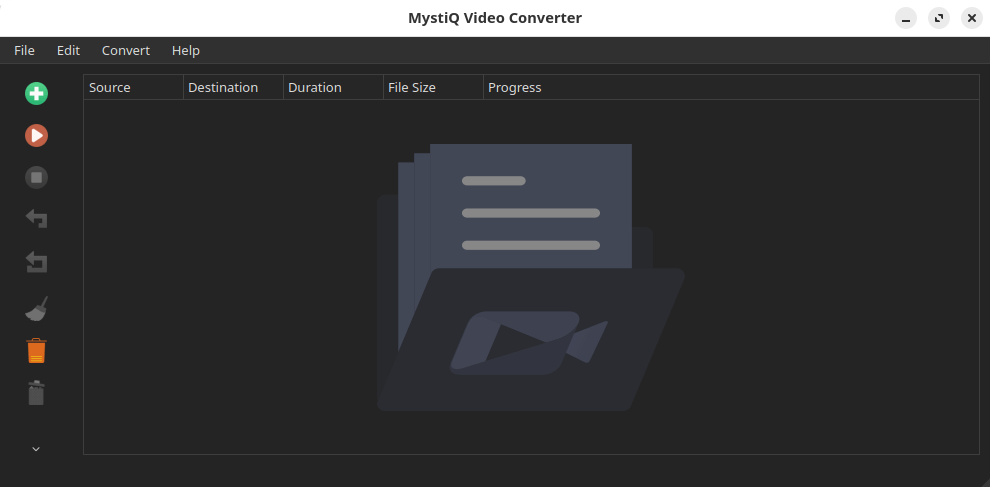Expand the toolbar overflow chevron
Screen dimensions: 990x487
(36, 449)
